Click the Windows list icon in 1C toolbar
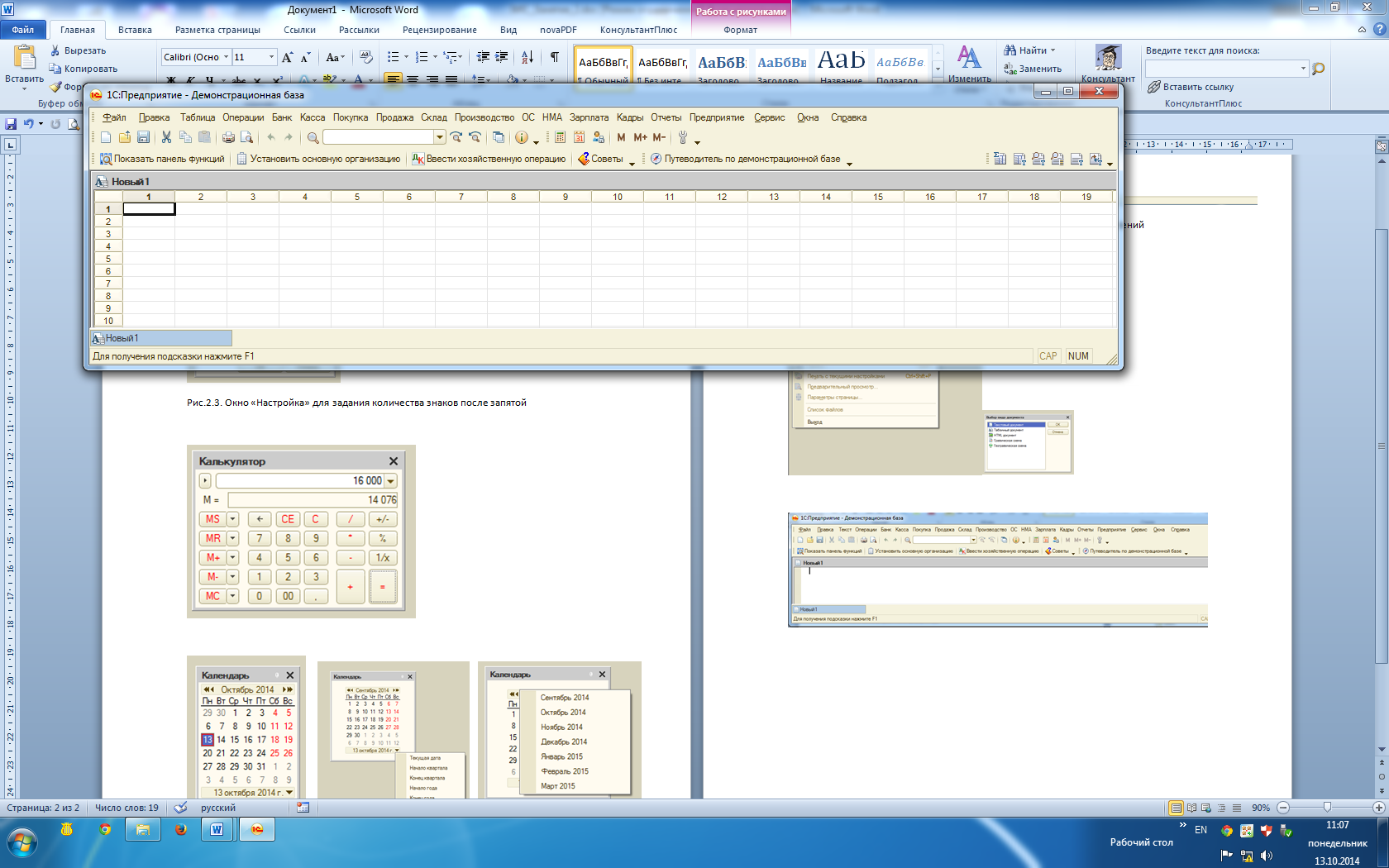The image size is (1389, 868). click(499, 137)
